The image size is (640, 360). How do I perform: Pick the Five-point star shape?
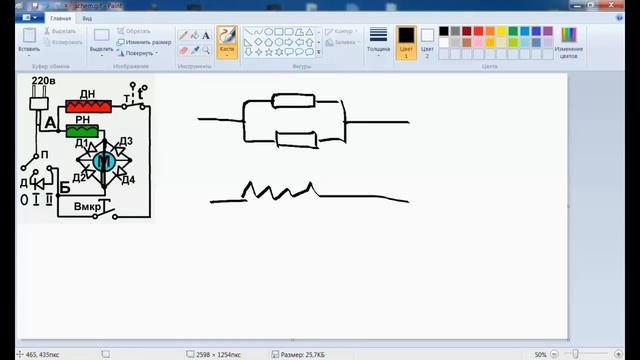269,52
